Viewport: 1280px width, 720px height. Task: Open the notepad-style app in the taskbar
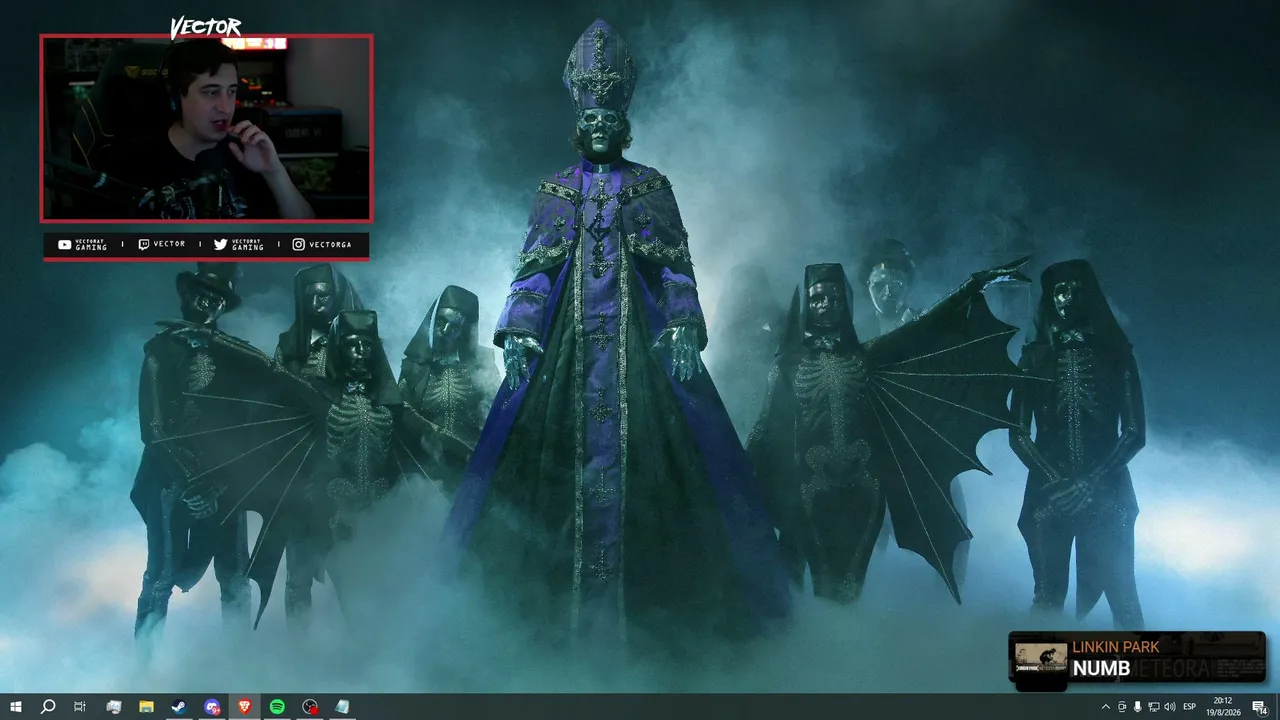pyautogui.click(x=343, y=707)
